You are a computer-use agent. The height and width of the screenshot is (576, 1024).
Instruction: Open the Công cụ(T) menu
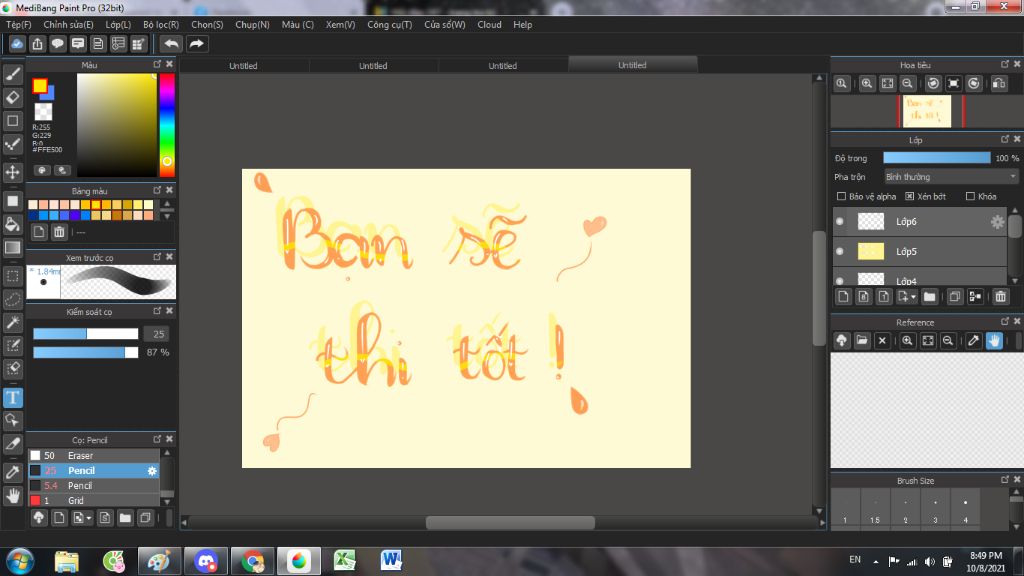[x=390, y=25]
